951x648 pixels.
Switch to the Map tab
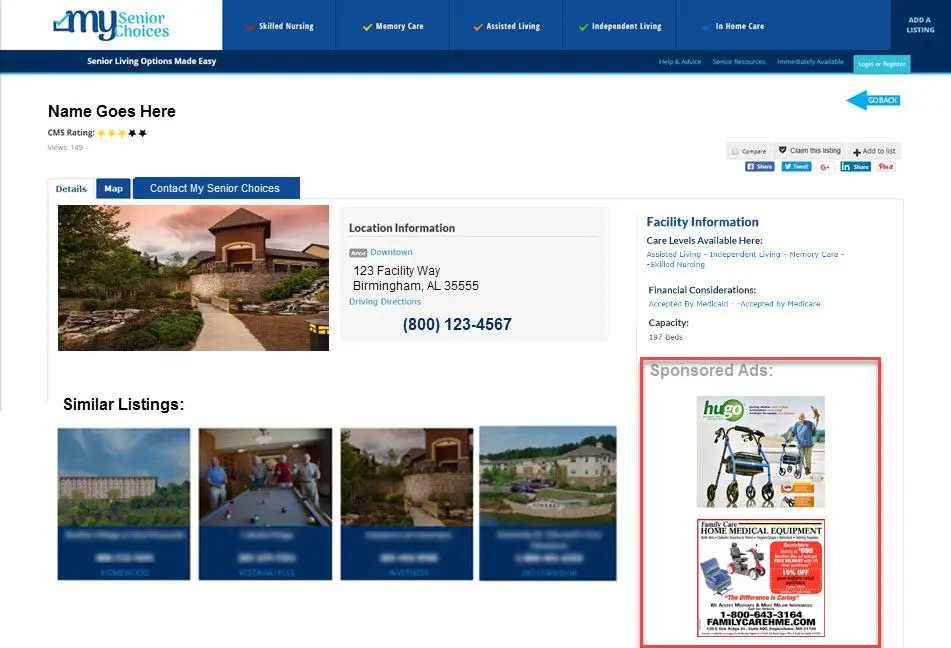tap(113, 188)
